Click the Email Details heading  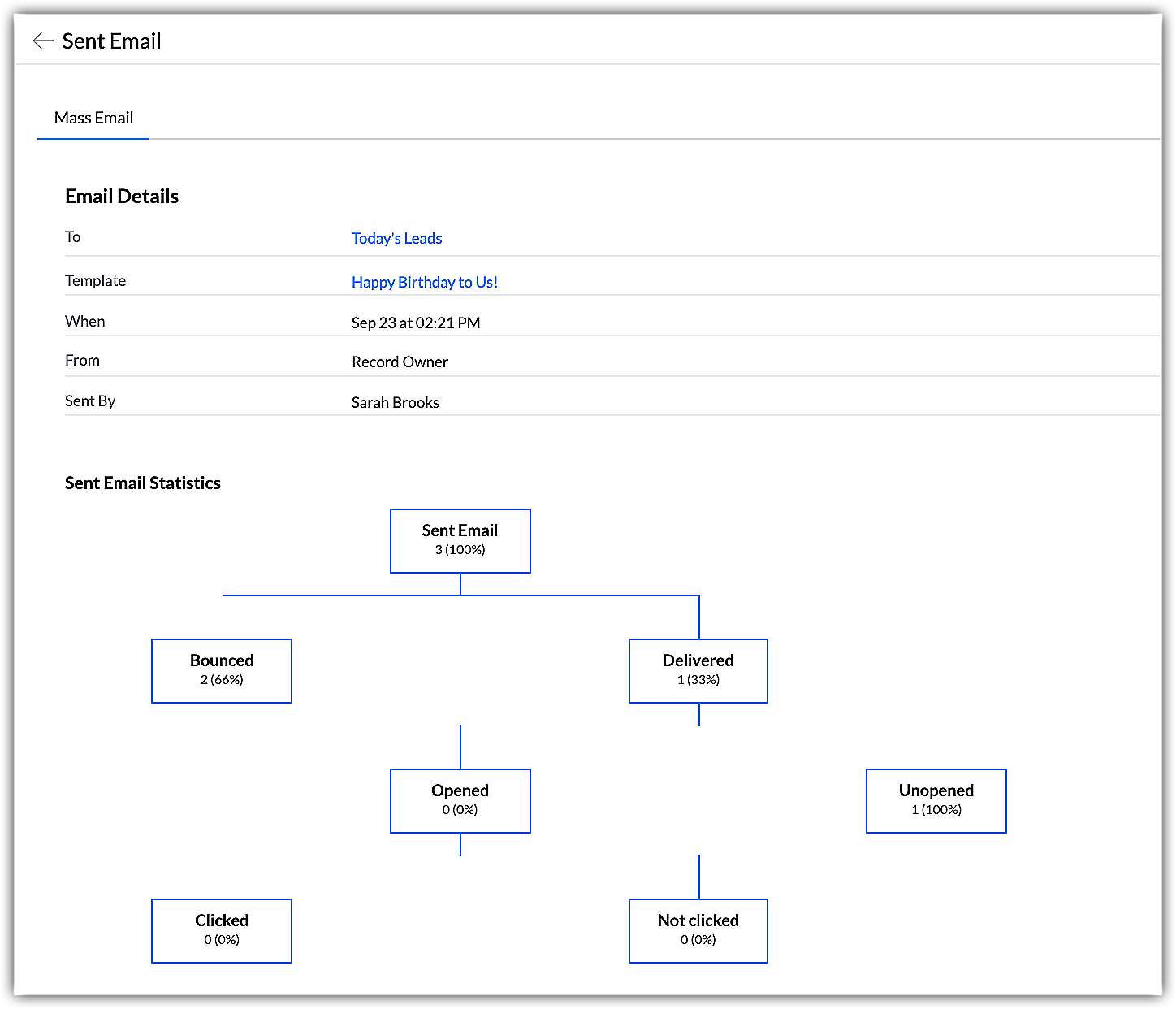(x=122, y=196)
